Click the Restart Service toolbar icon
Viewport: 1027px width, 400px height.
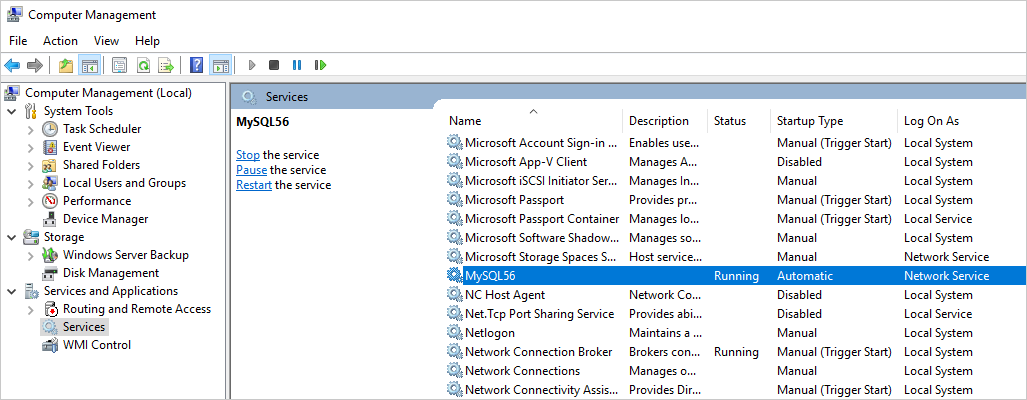tap(320, 65)
